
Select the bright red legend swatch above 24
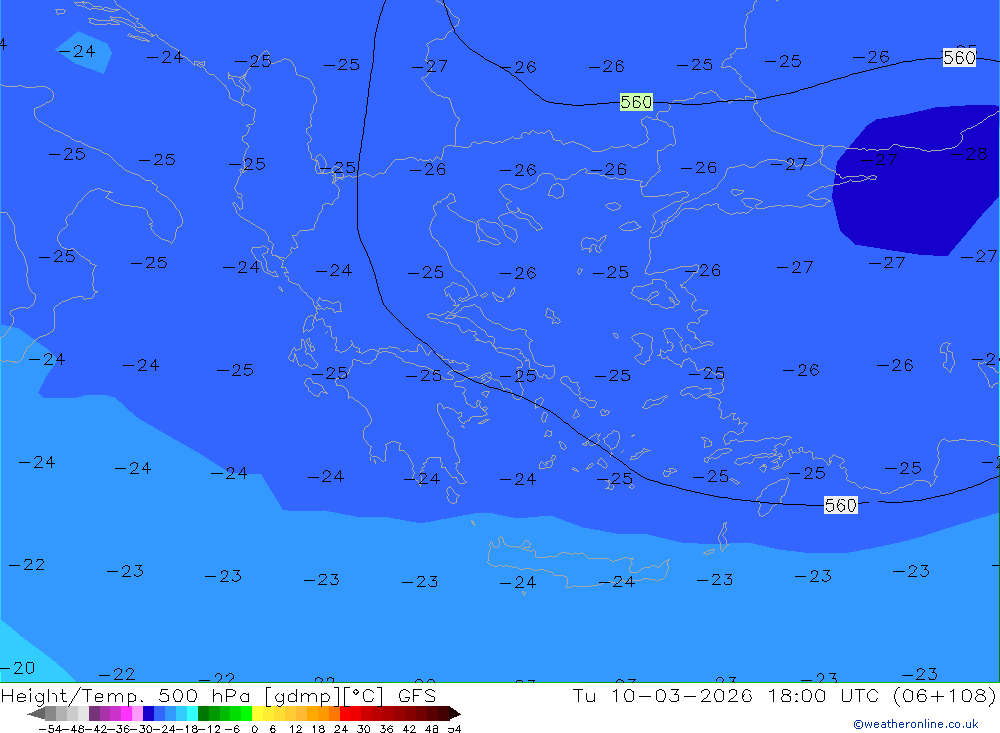(x=345, y=713)
